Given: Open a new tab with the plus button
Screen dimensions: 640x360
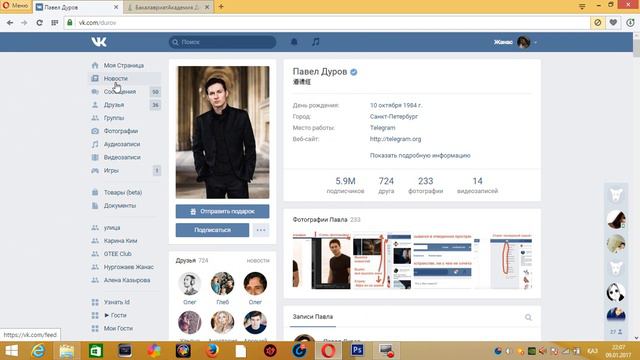Looking at the screenshot, I should click(x=221, y=7).
